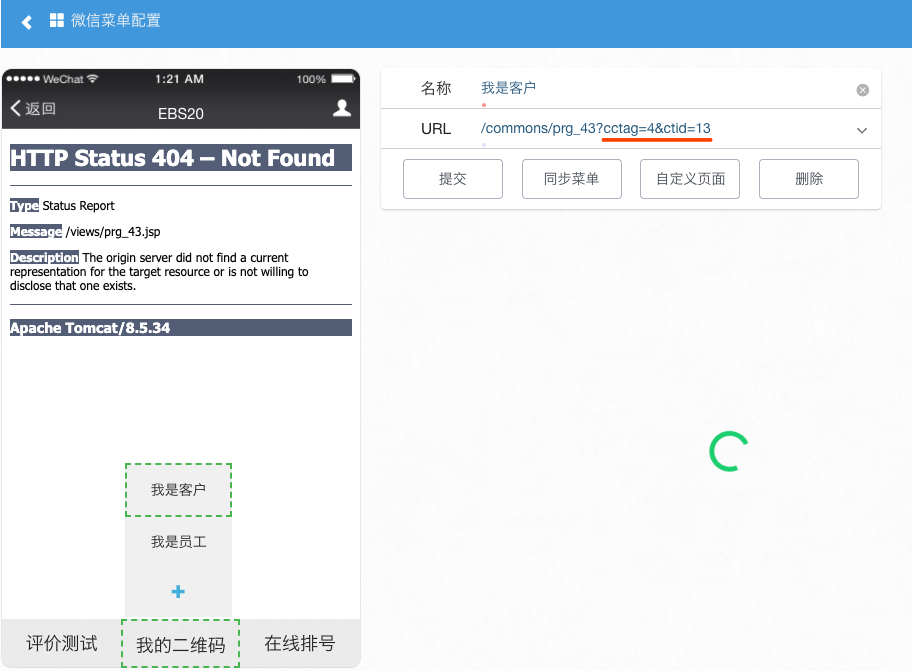
Task: Tap the 返回 back button in phone preview
Action: tap(33, 109)
